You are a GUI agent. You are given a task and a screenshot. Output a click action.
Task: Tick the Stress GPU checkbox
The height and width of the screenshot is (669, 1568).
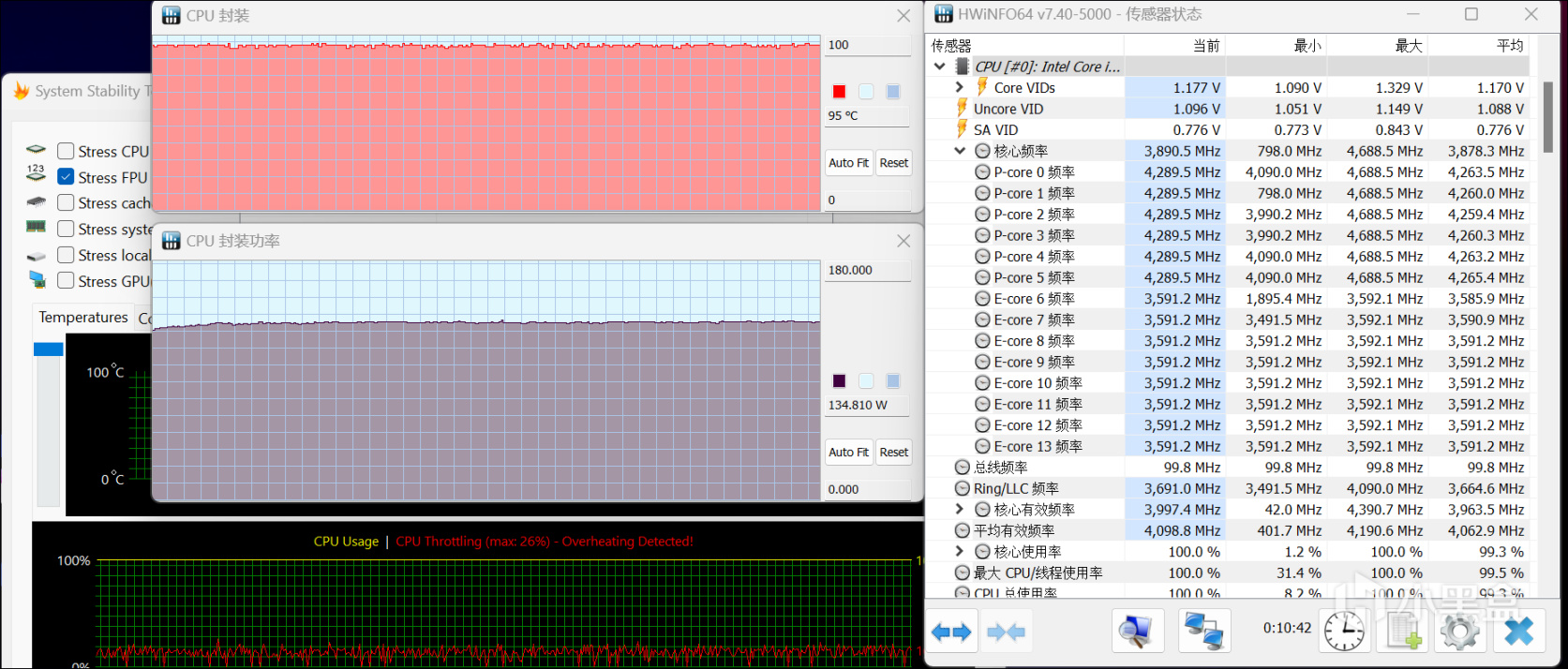pos(66,281)
